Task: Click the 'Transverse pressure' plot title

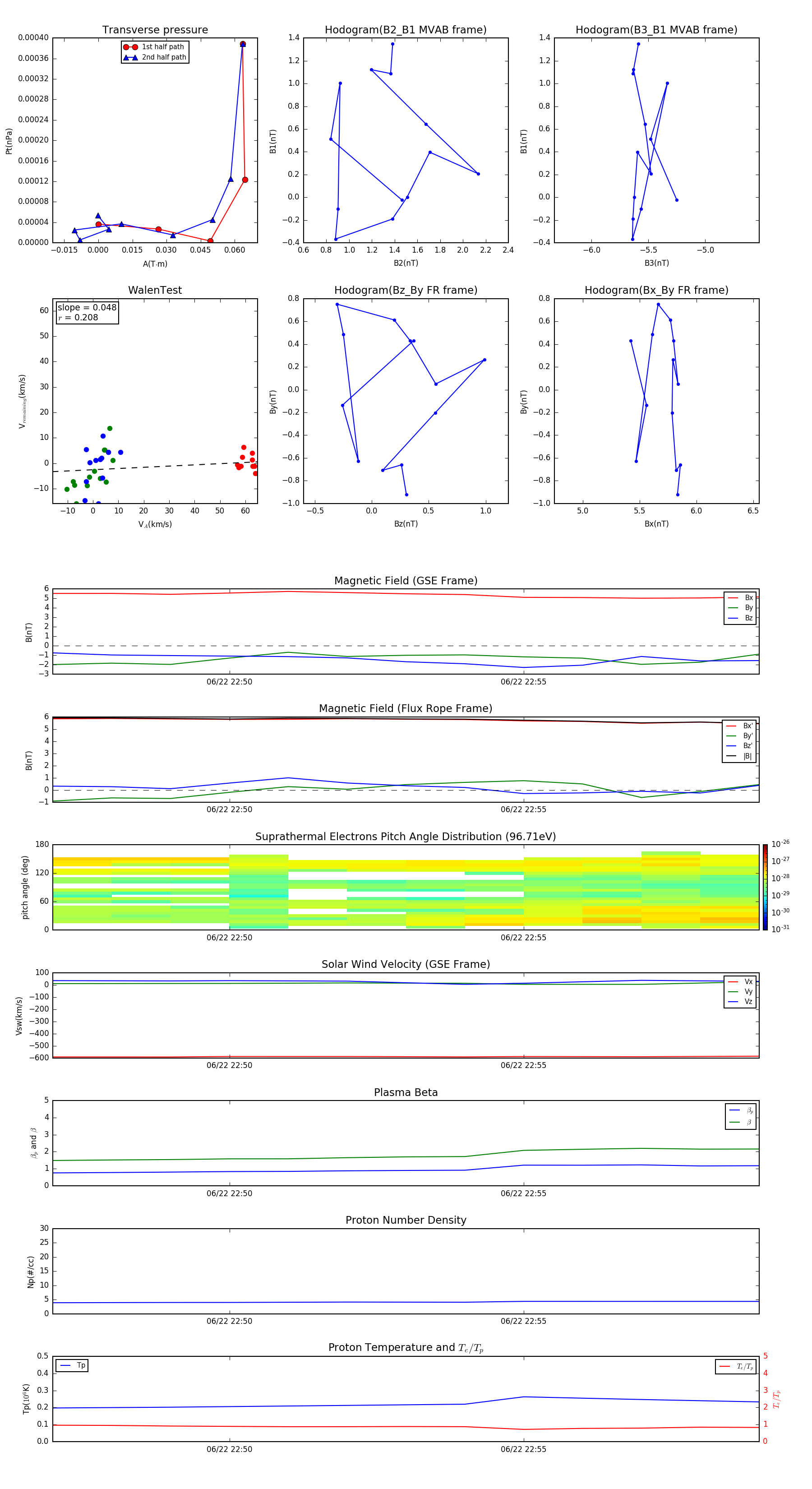Action: (x=155, y=30)
